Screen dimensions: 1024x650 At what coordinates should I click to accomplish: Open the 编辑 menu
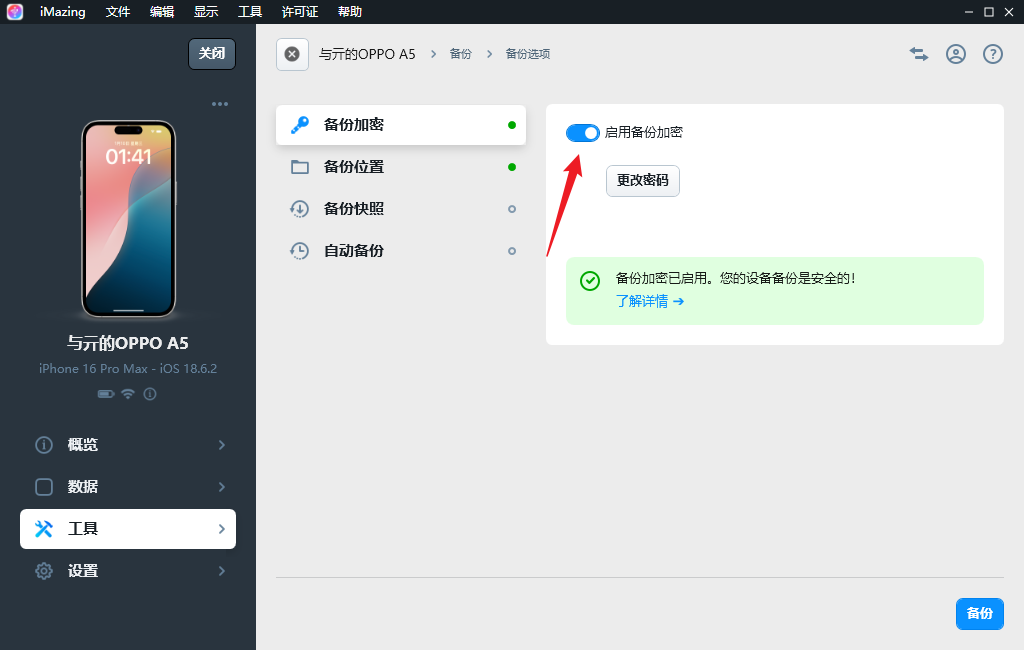coord(162,12)
